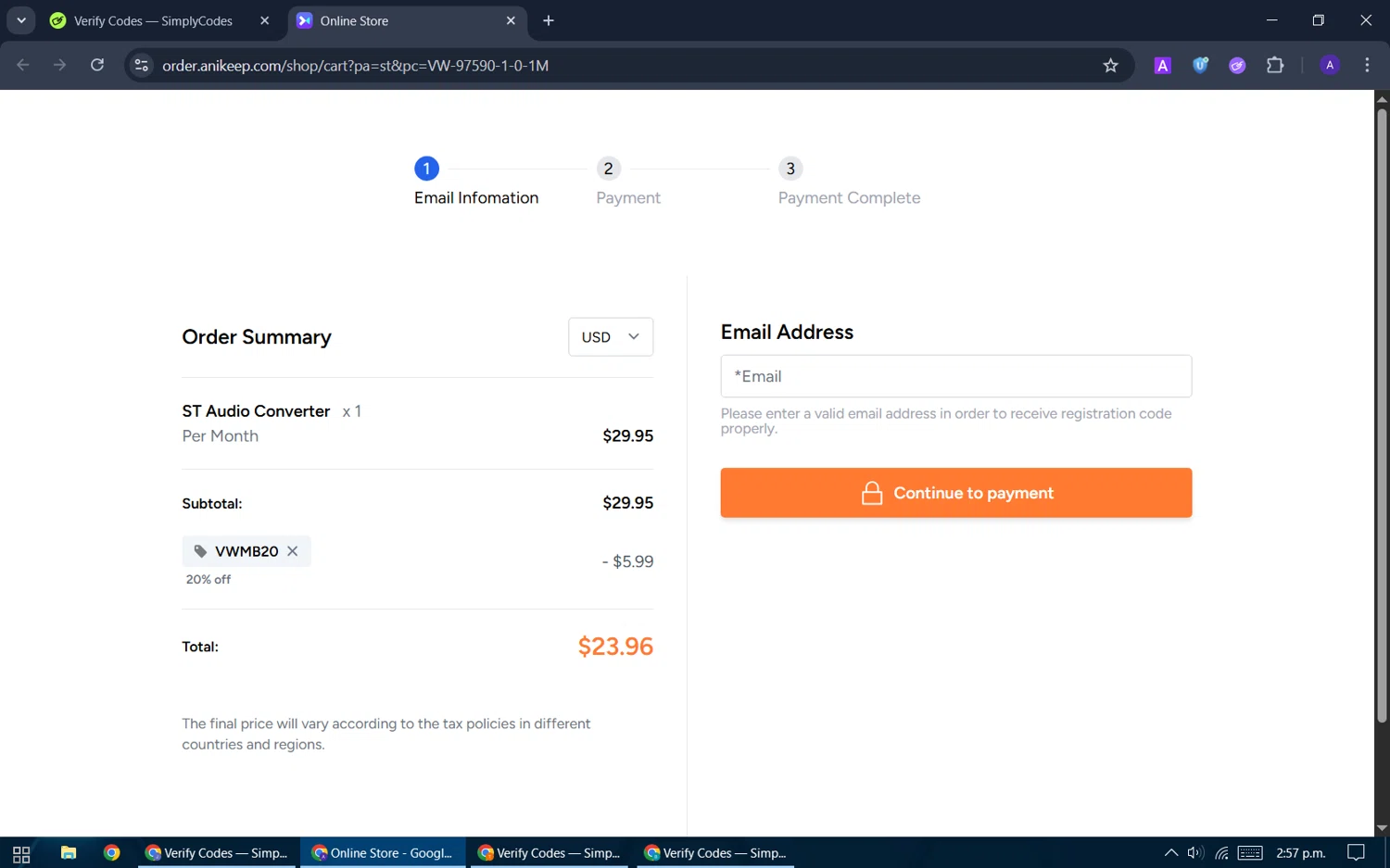The width and height of the screenshot is (1390, 868).
Task: Open the Extensions puzzle menu
Action: 1275,65
